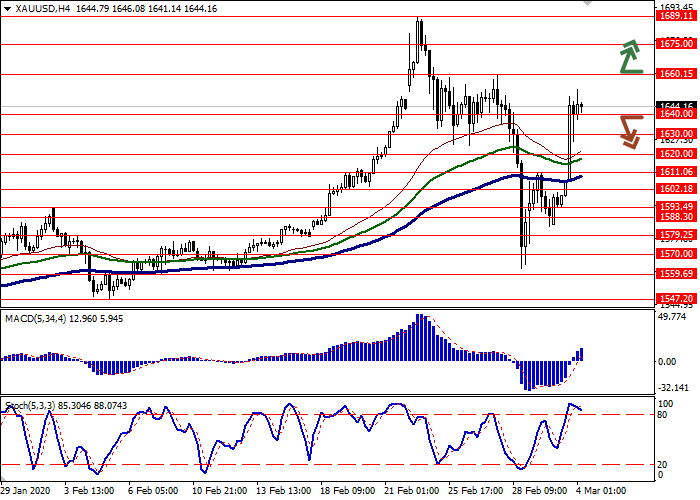Click the chart shift triangle marker at top
This screenshot has width=700, height=500.
(587, 4)
